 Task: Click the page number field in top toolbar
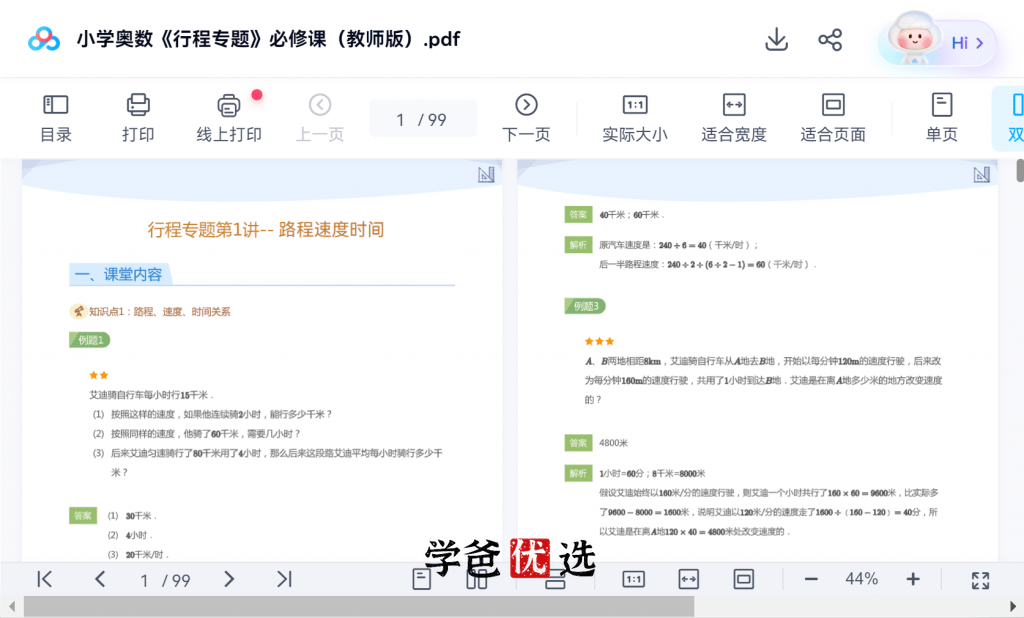click(423, 119)
